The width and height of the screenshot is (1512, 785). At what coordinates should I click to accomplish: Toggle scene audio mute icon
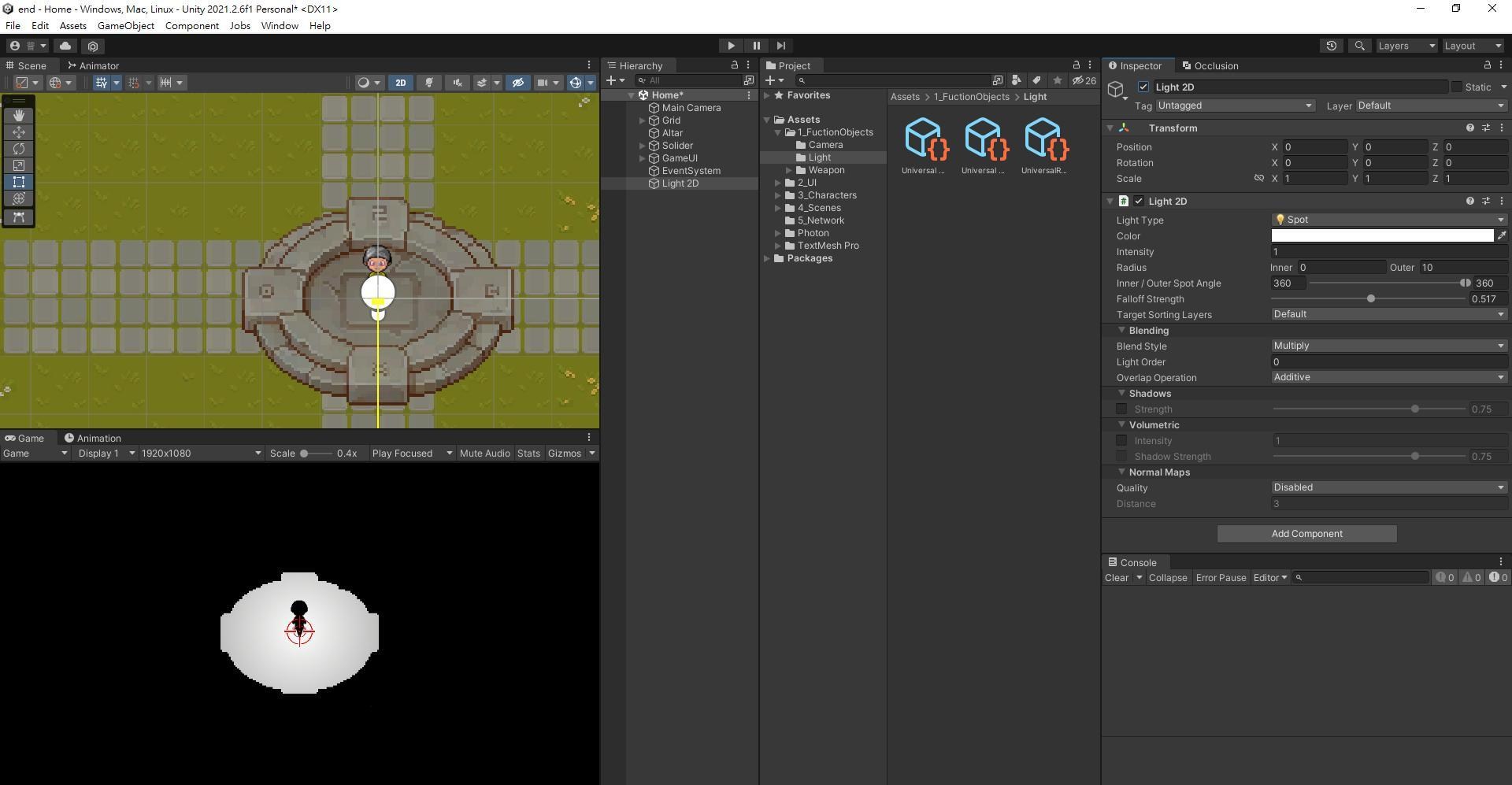pos(458,83)
